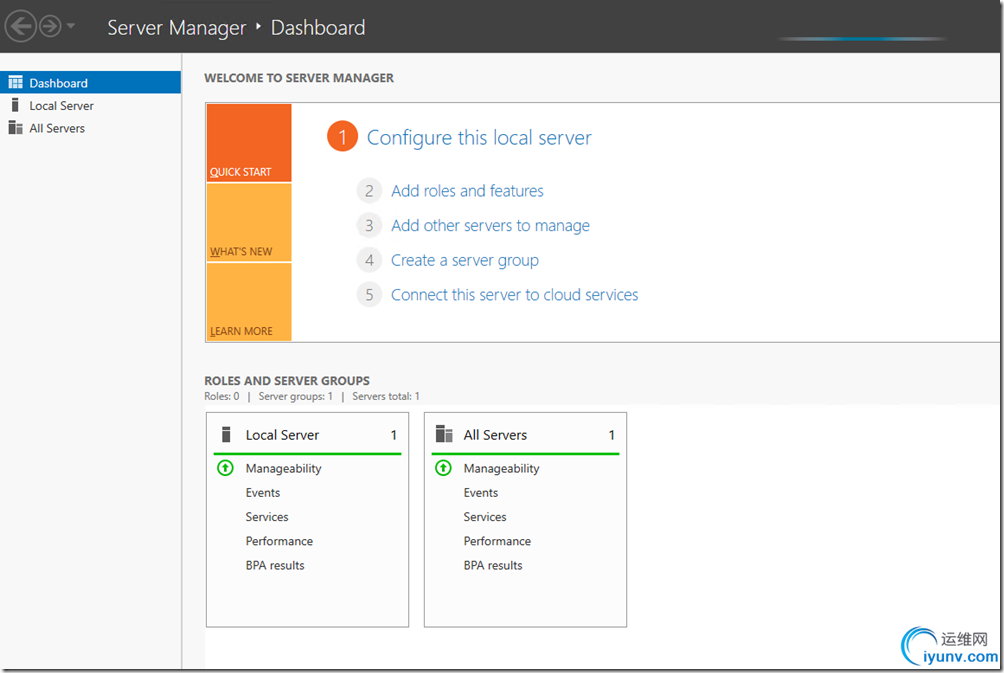Image resolution: width=1004 pixels, height=673 pixels.
Task: Click the Local Server tile icon
Action: point(226,434)
